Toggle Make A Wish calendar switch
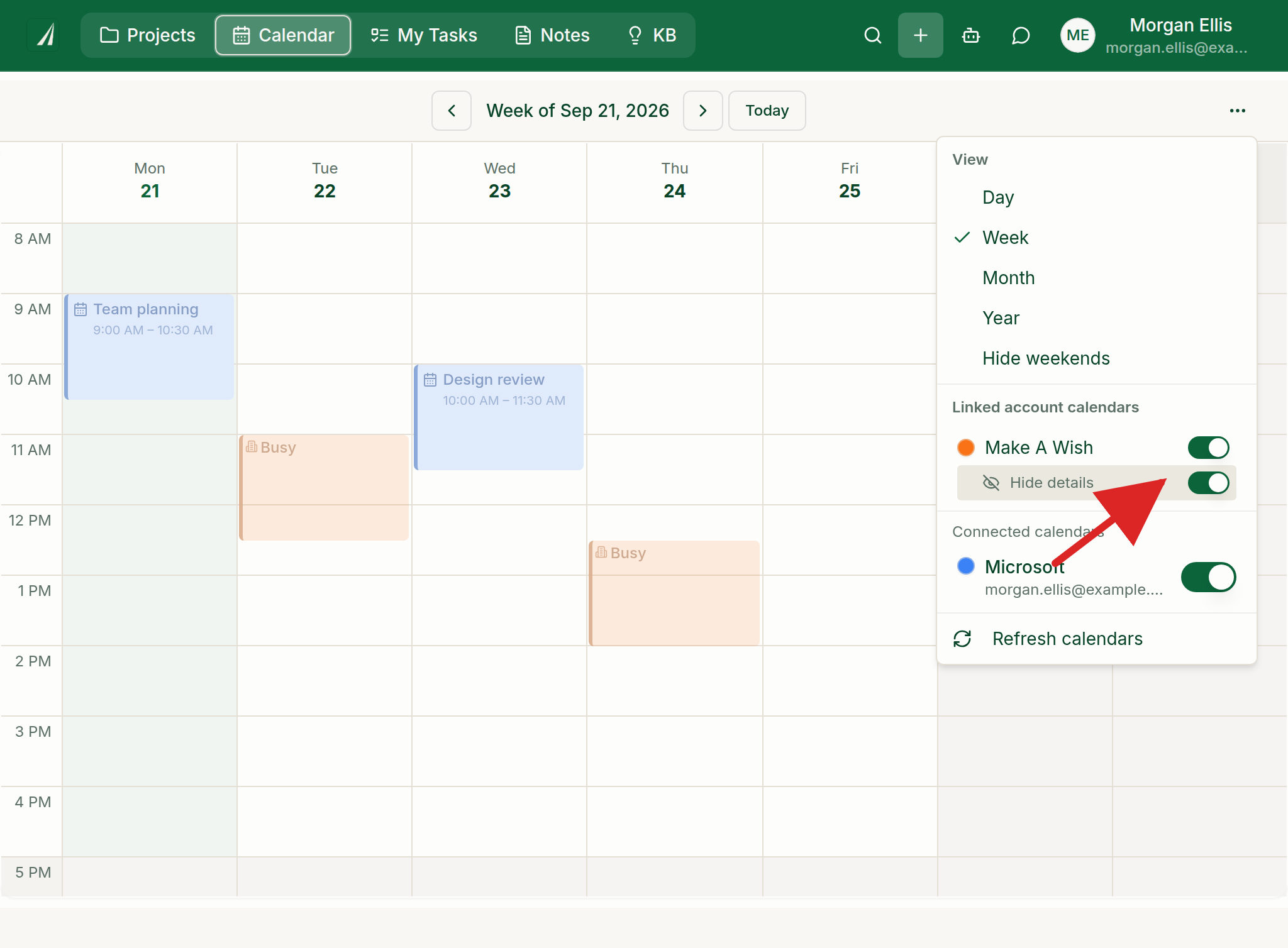The width and height of the screenshot is (1288, 948). [1208, 448]
